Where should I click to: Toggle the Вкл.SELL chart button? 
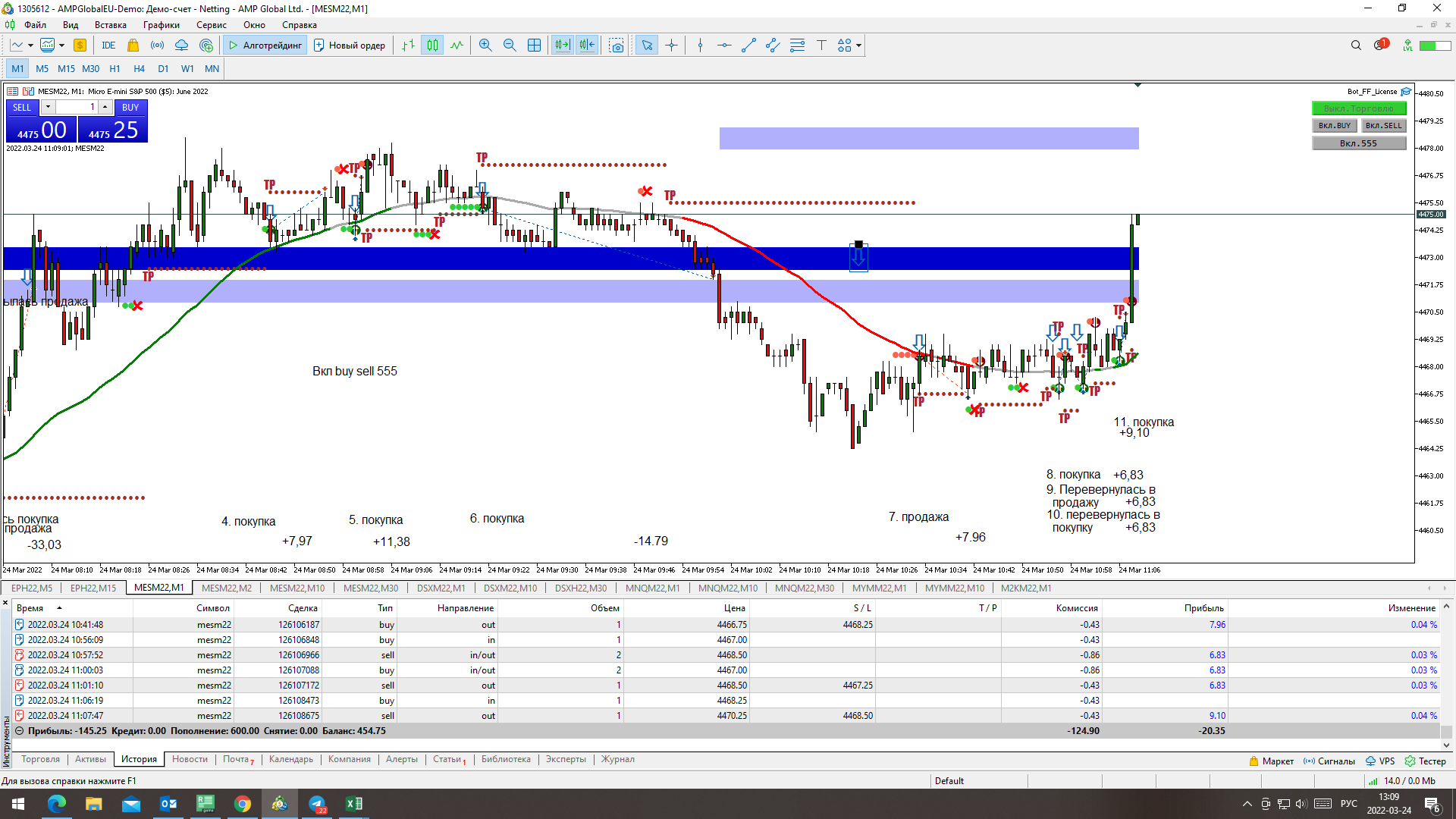pyautogui.click(x=1383, y=126)
